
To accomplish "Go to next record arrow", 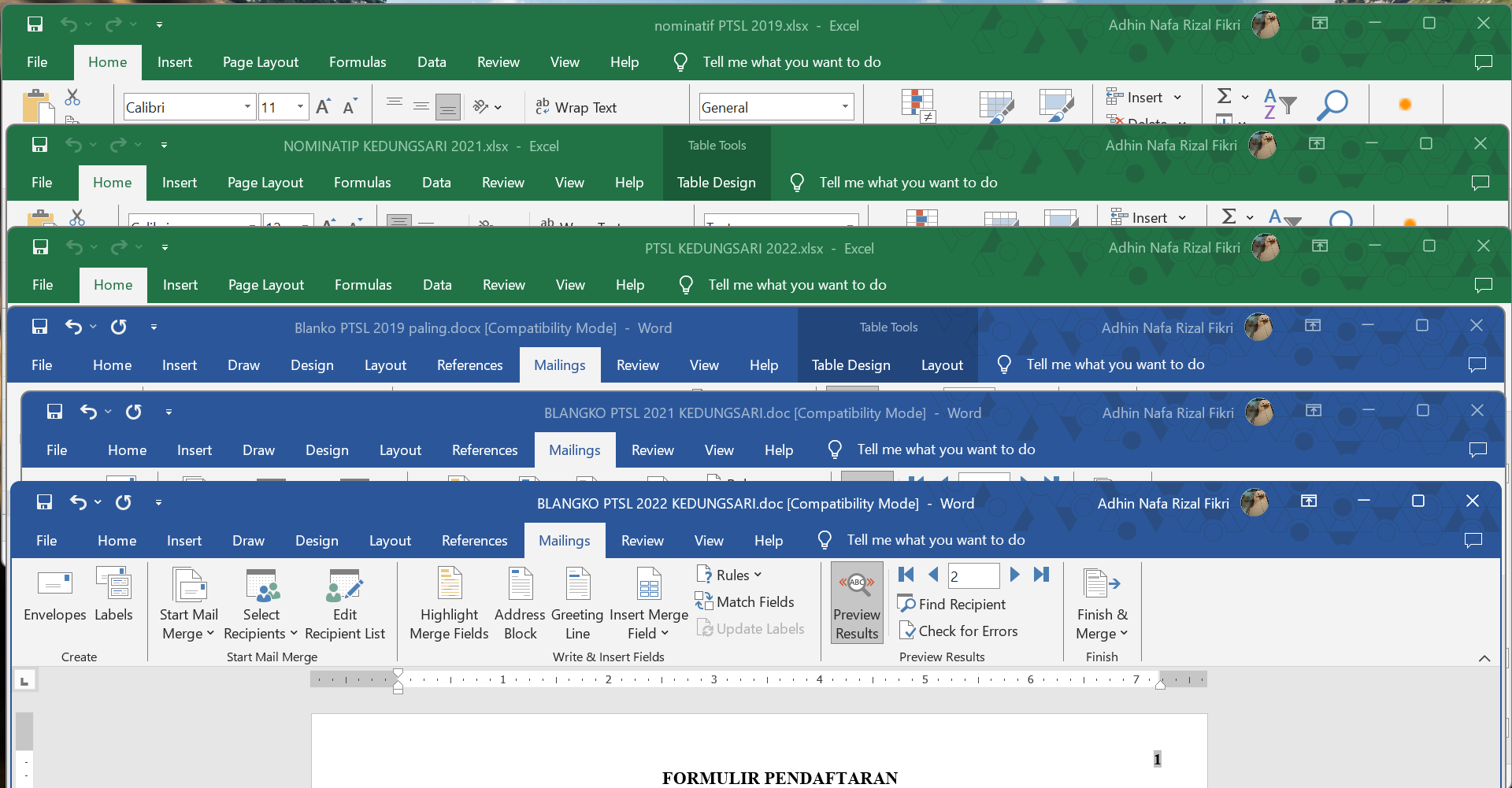I will 1015,575.
